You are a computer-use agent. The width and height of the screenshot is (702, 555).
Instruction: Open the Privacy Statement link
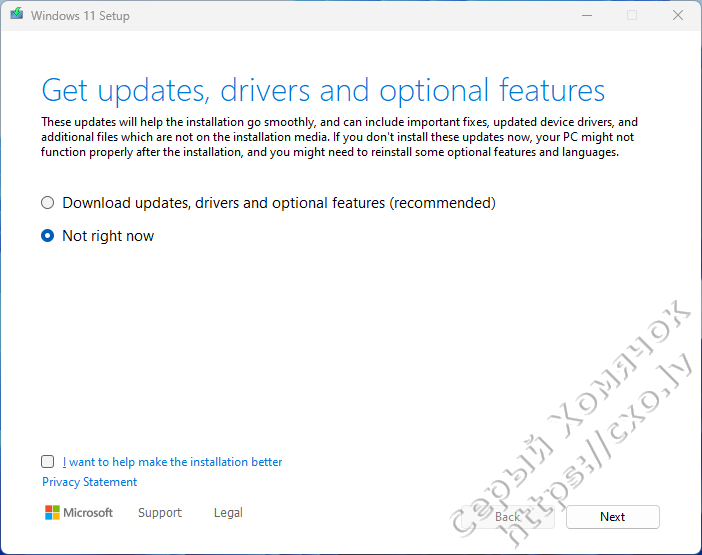[x=90, y=482]
